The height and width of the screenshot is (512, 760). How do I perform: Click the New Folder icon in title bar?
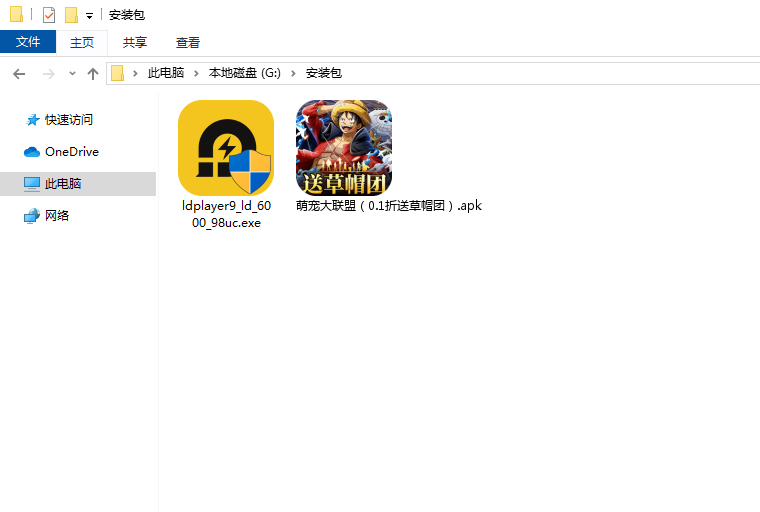[71, 15]
